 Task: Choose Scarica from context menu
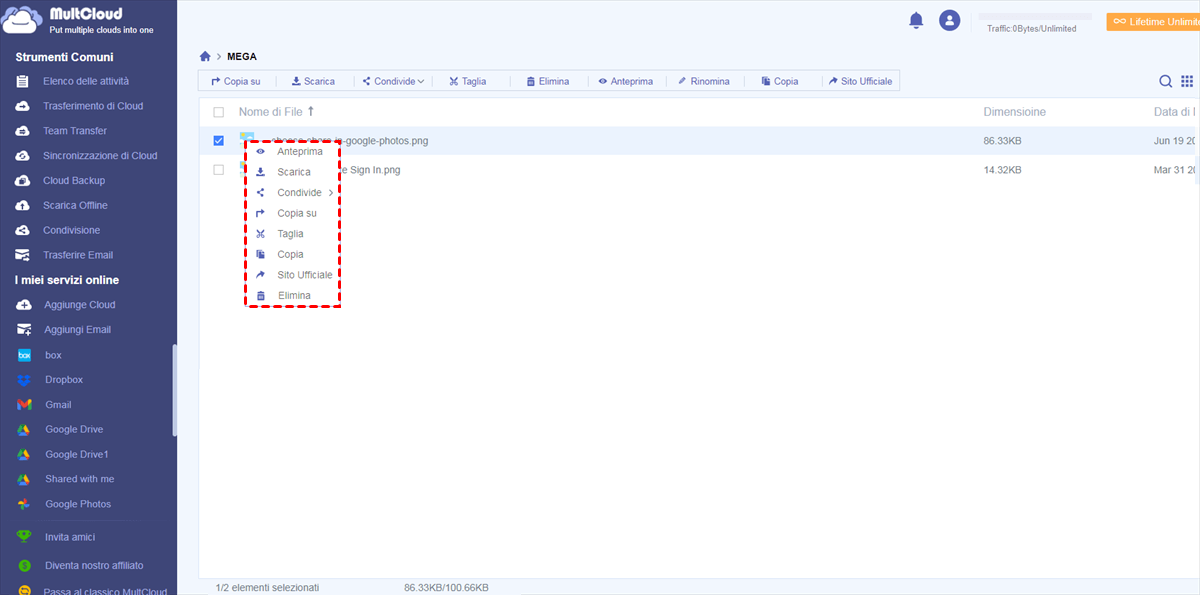292,172
